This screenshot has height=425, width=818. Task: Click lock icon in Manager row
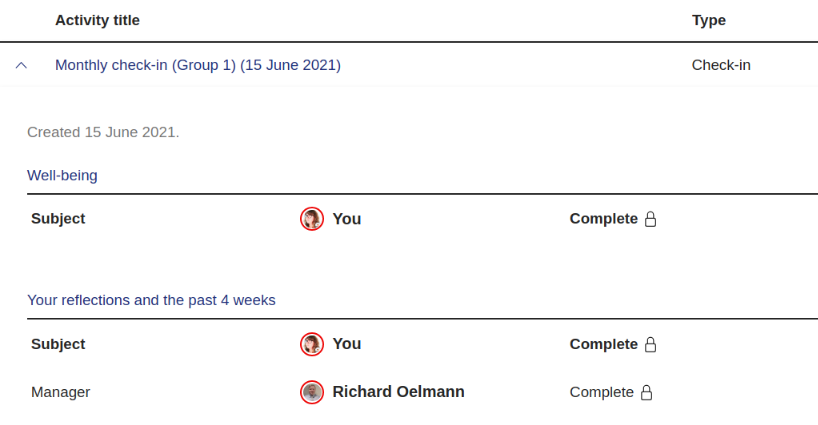click(646, 392)
